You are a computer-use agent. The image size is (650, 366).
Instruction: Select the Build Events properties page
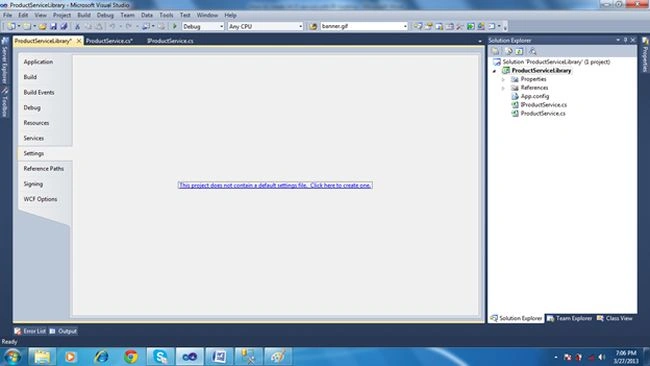(x=45, y=92)
